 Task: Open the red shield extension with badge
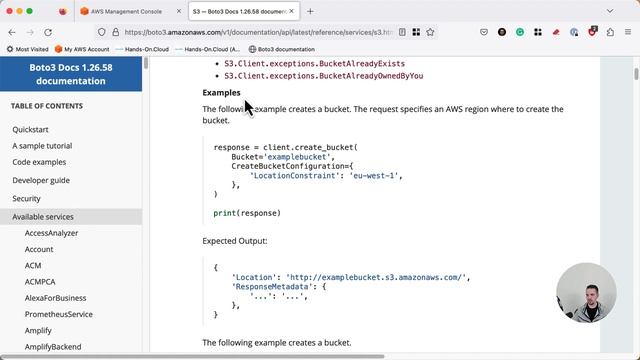point(592,31)
